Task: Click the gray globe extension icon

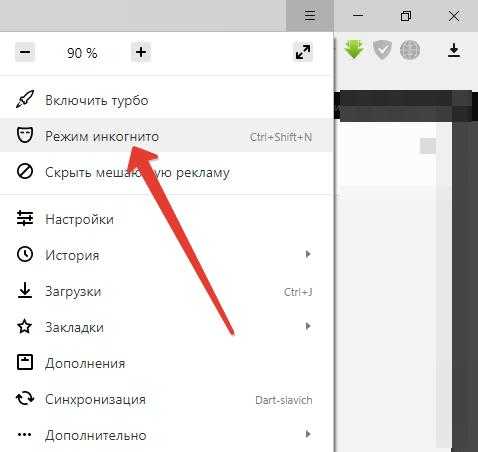Action: [410, 50]
